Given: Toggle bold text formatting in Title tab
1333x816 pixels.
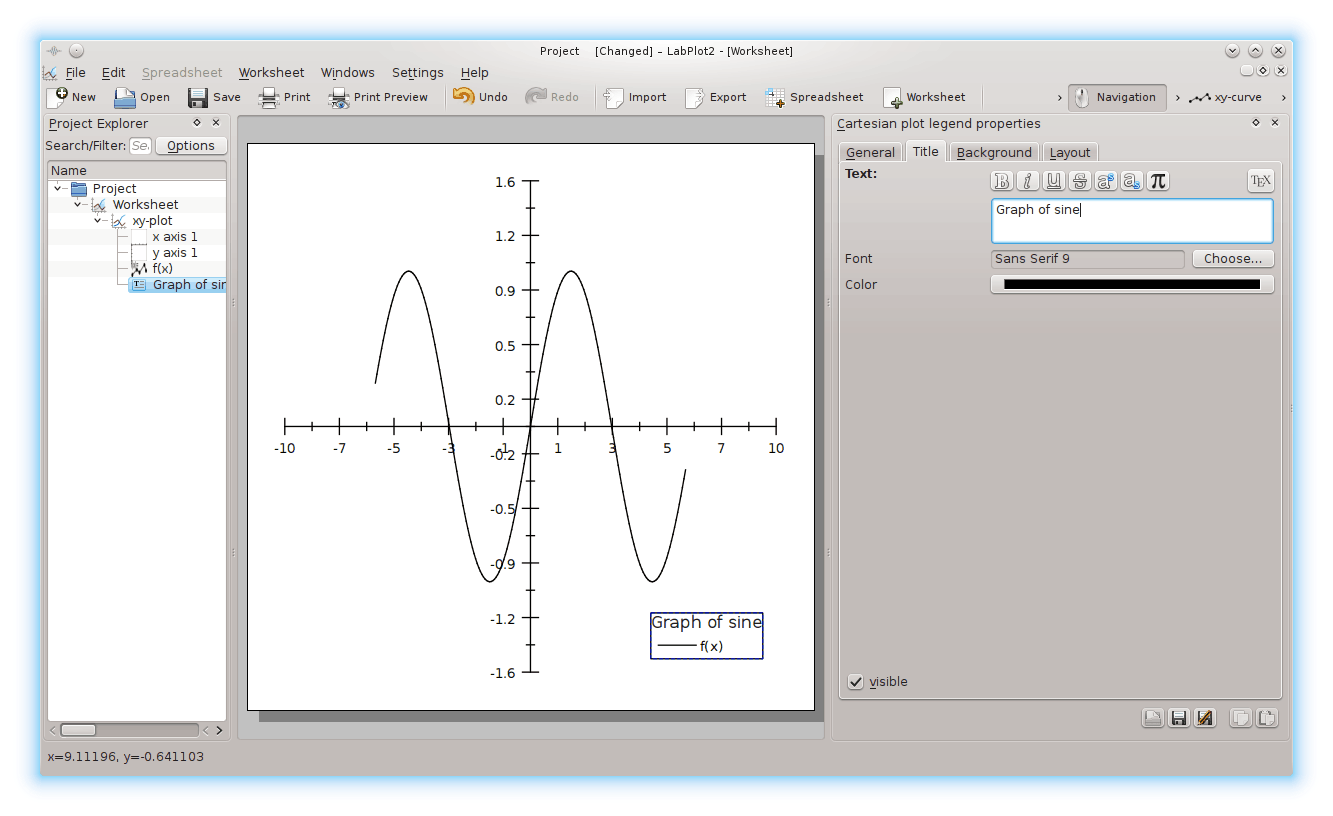Looking at the screenshot, I should [x=1001, y=181].
